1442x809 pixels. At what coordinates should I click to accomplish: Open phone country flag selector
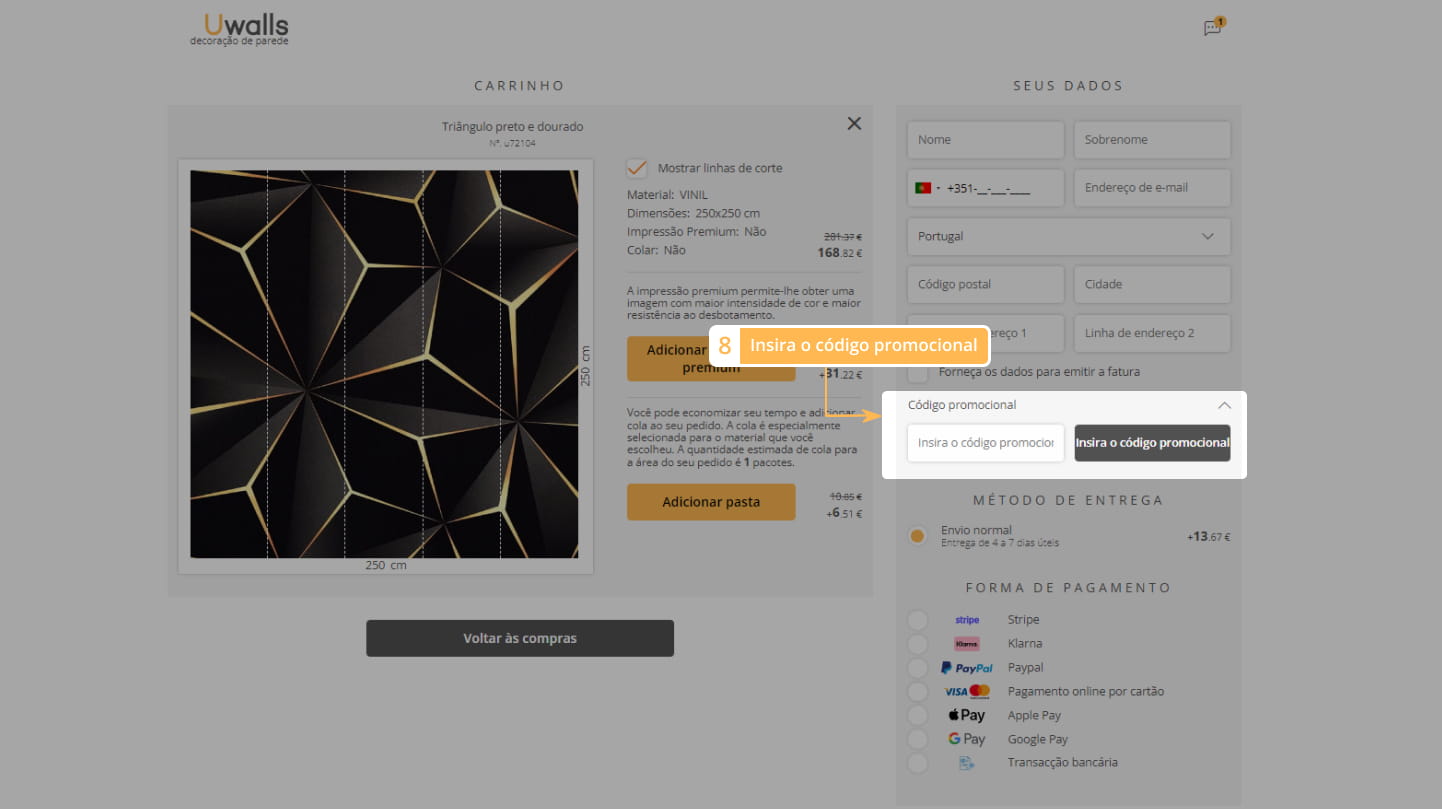[926, 188]
